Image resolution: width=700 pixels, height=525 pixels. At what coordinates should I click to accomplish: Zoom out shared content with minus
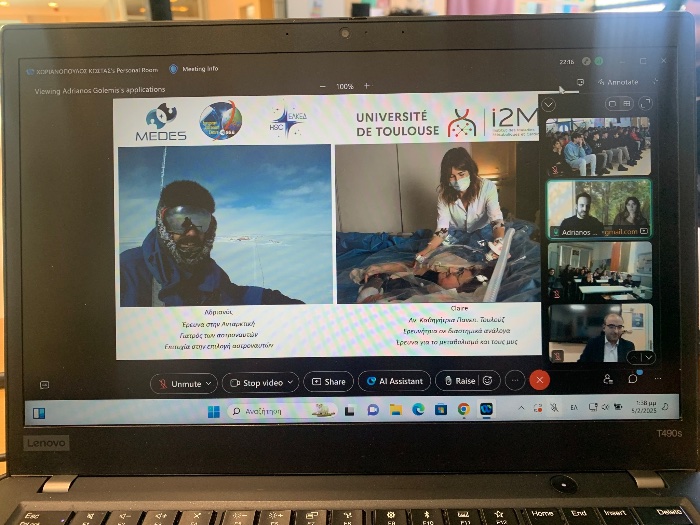pyautogui.click(x=322, y=86)
